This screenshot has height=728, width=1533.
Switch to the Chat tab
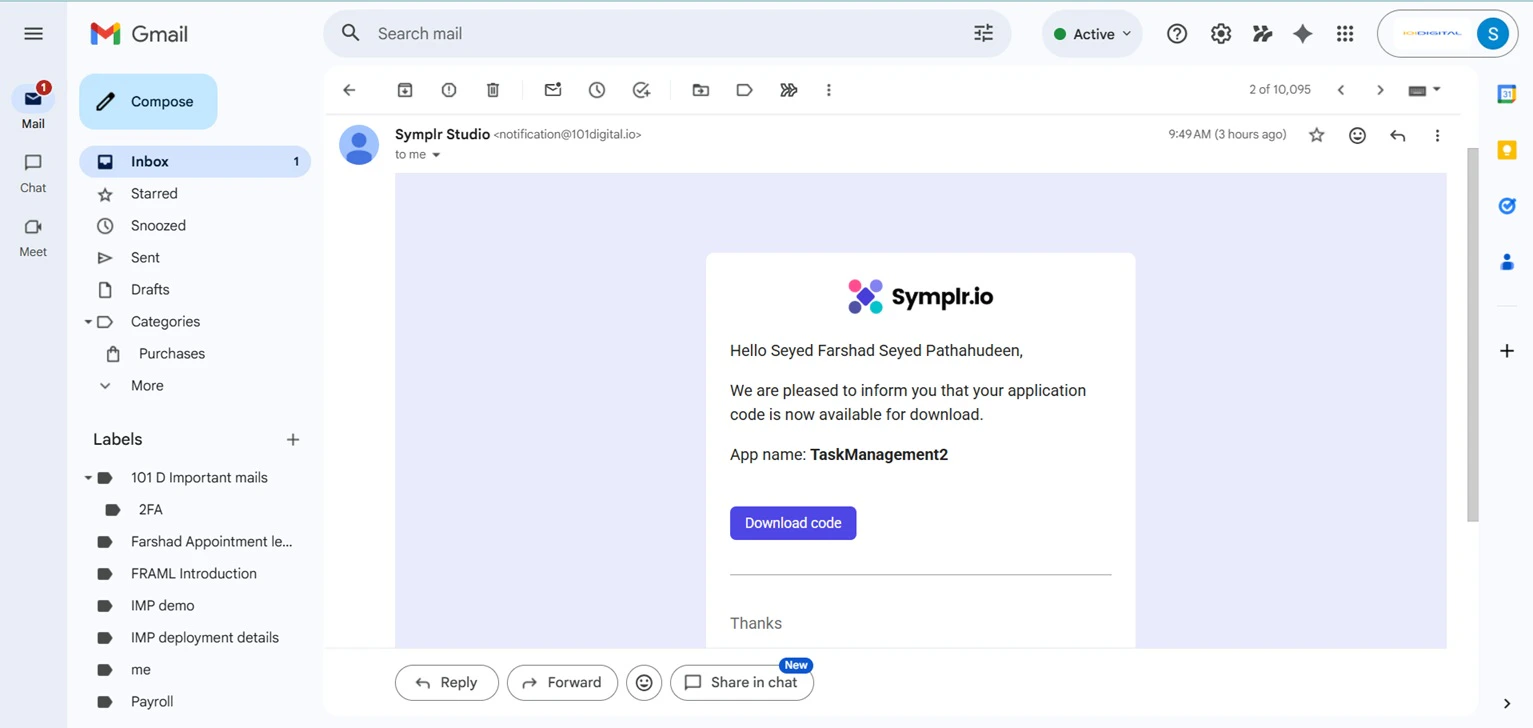coord(33,173)
